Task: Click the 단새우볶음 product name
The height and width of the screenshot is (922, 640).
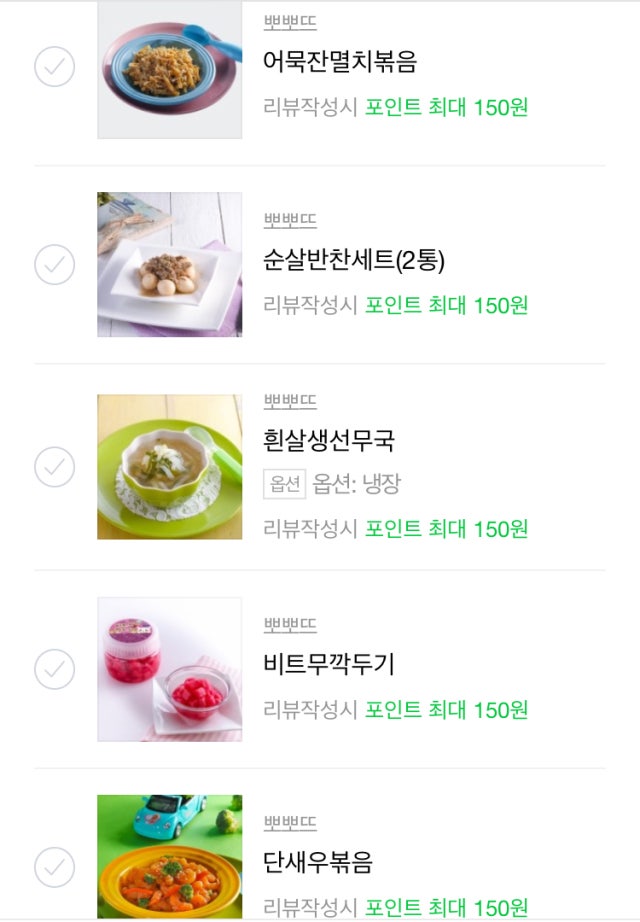Action: [x=318, y=862]
